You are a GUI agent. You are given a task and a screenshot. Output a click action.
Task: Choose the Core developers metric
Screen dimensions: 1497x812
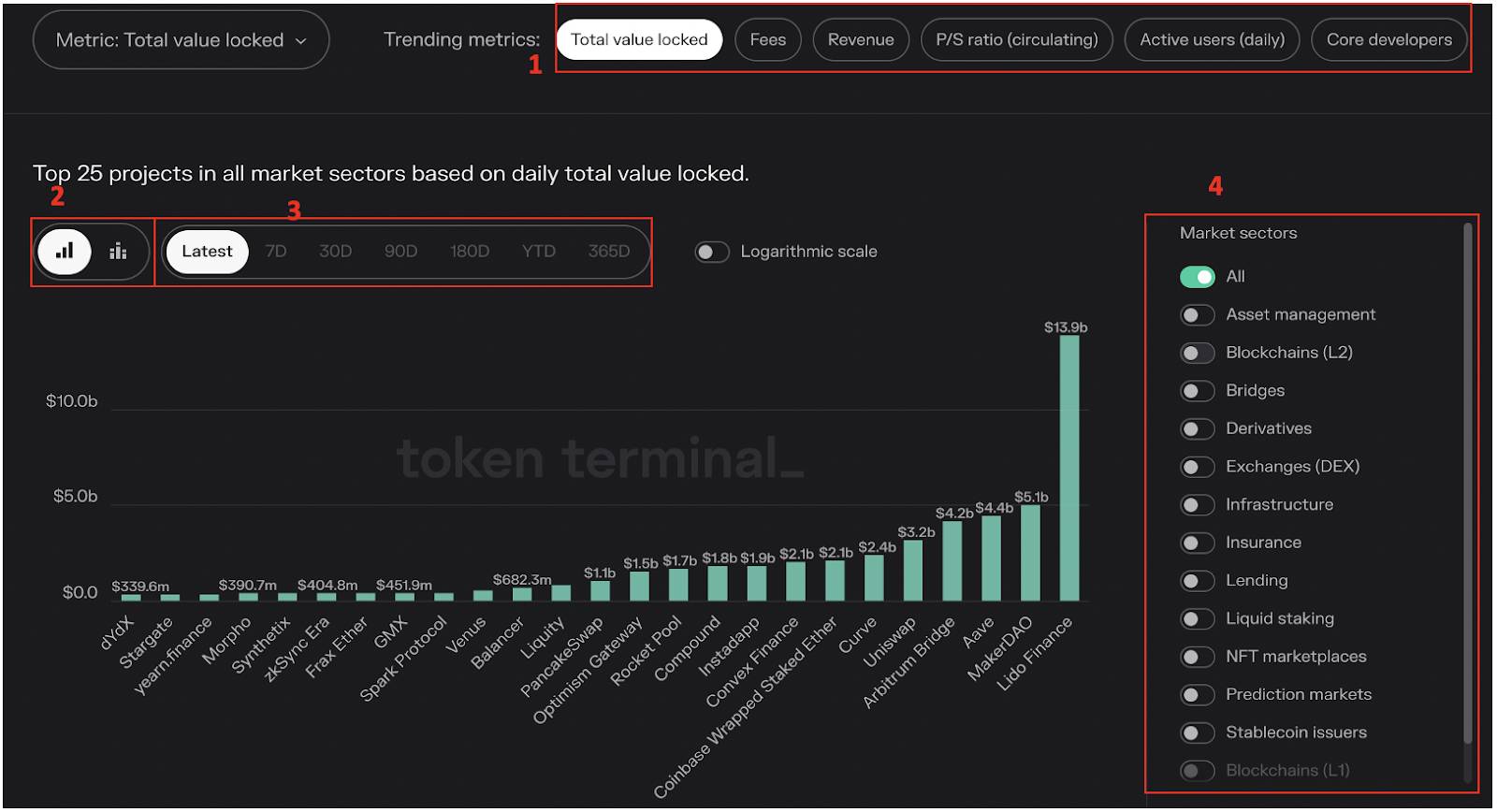1389,39
